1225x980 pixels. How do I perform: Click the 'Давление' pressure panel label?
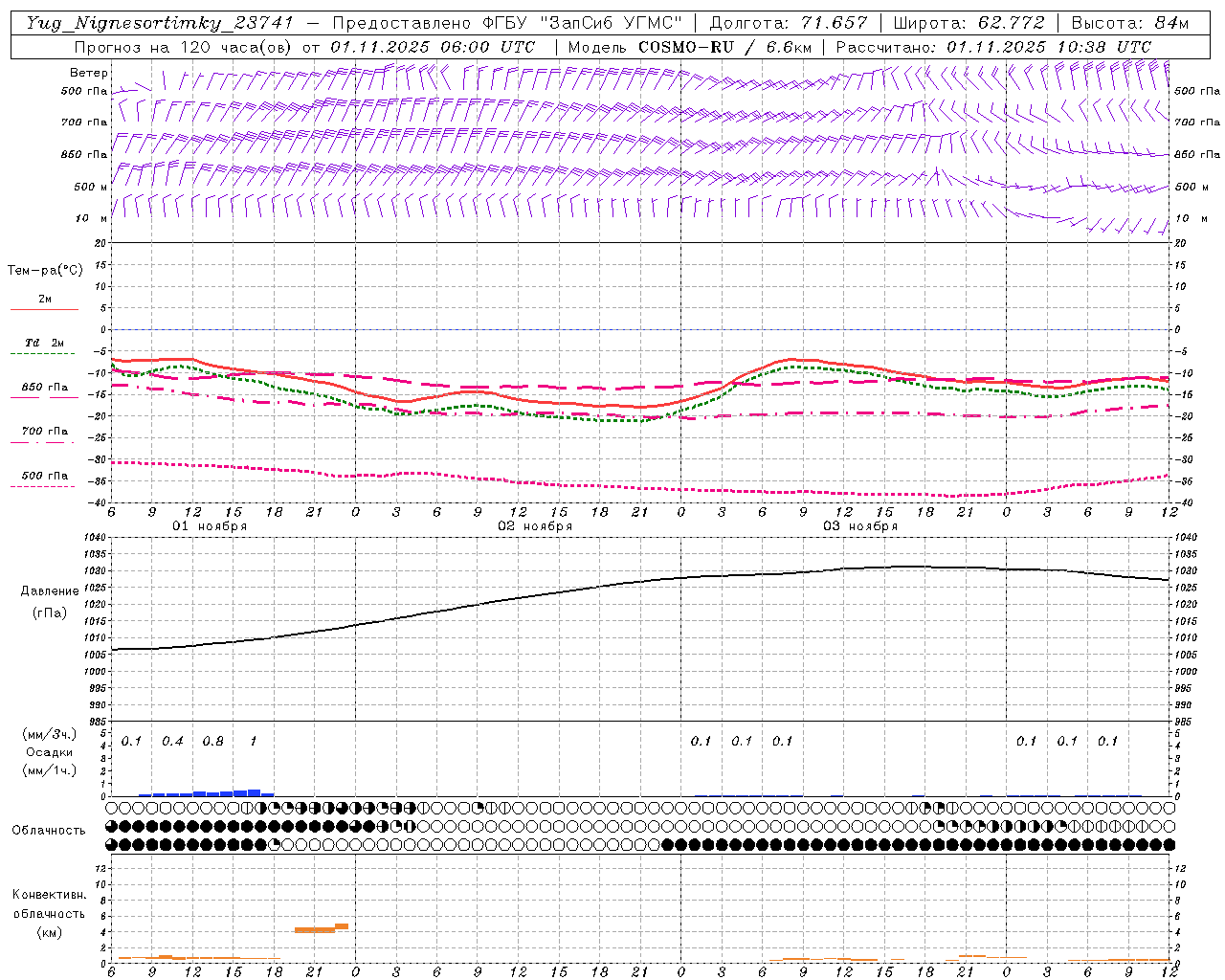tap(50, 591)
